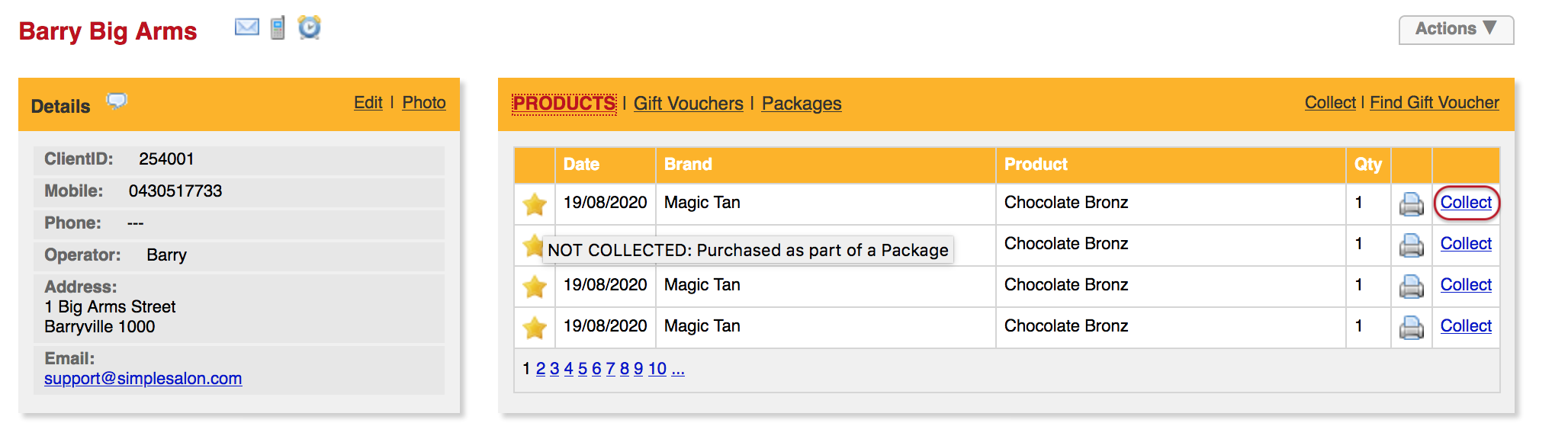Viewport: 1568px width, 439px height.
Task: Open Find Gift Voucher link
Action: [x=1434, y=103]
